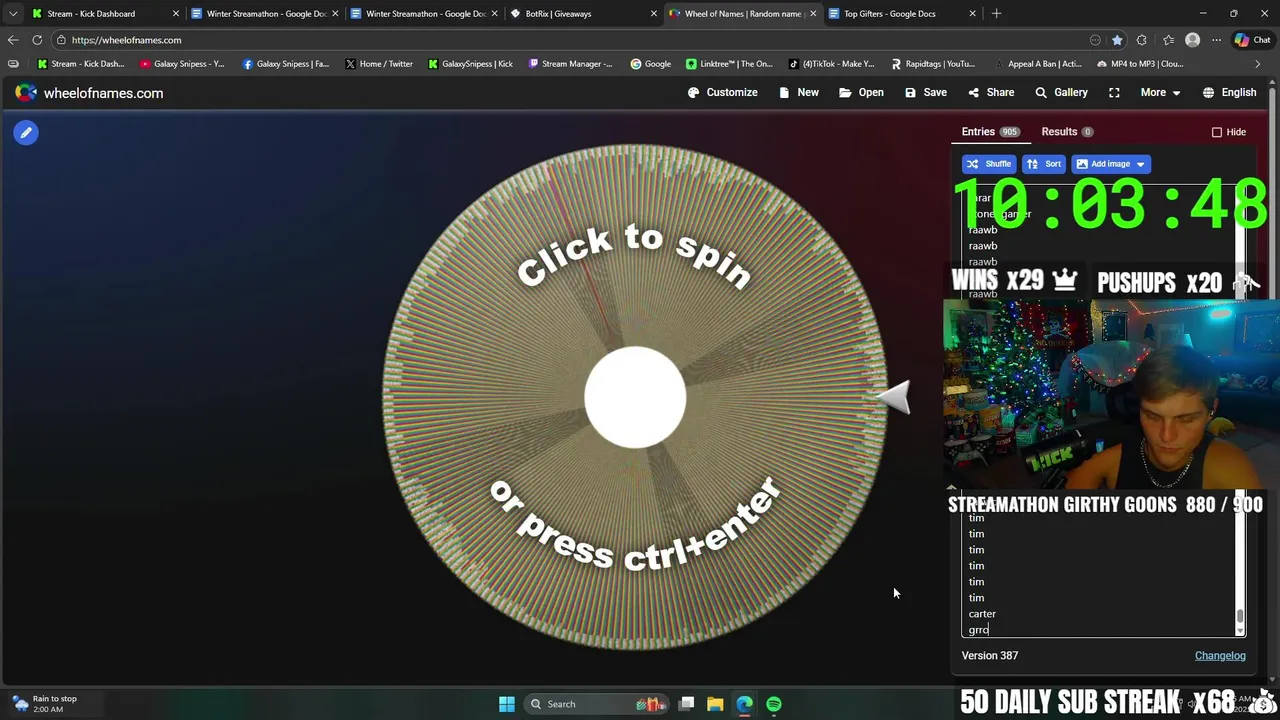The image size is (1280, 720).
Task: Switch to the Entries tab
Action: 990,132
